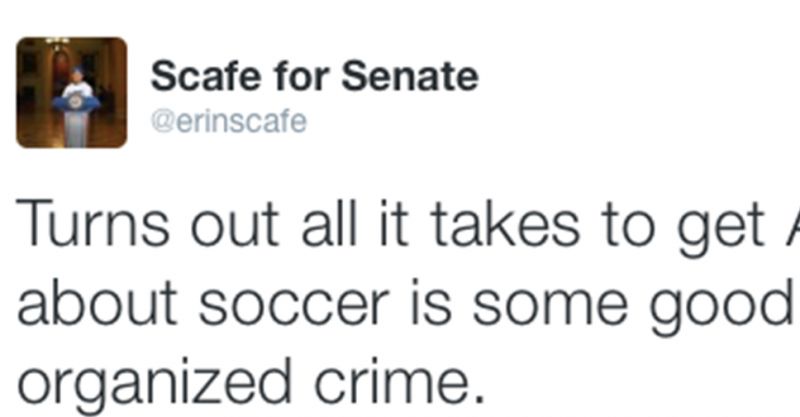This screenshot has height=417, width=800.
Task: Open the Scafe for Senate profile picture
Action: (x=72, y=92)
